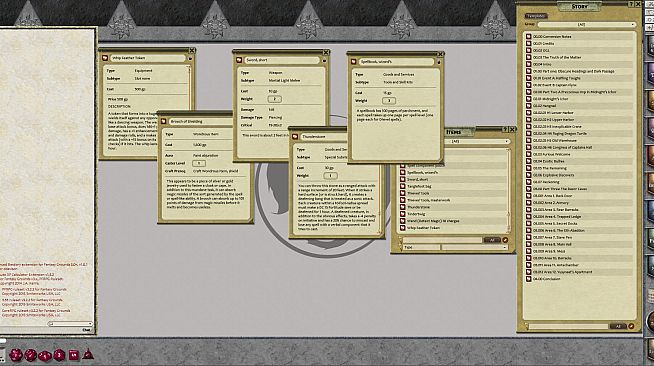Click the red d4 pyramid die
The height and width of the screenshot is (366, 654).
coord(88,355)
